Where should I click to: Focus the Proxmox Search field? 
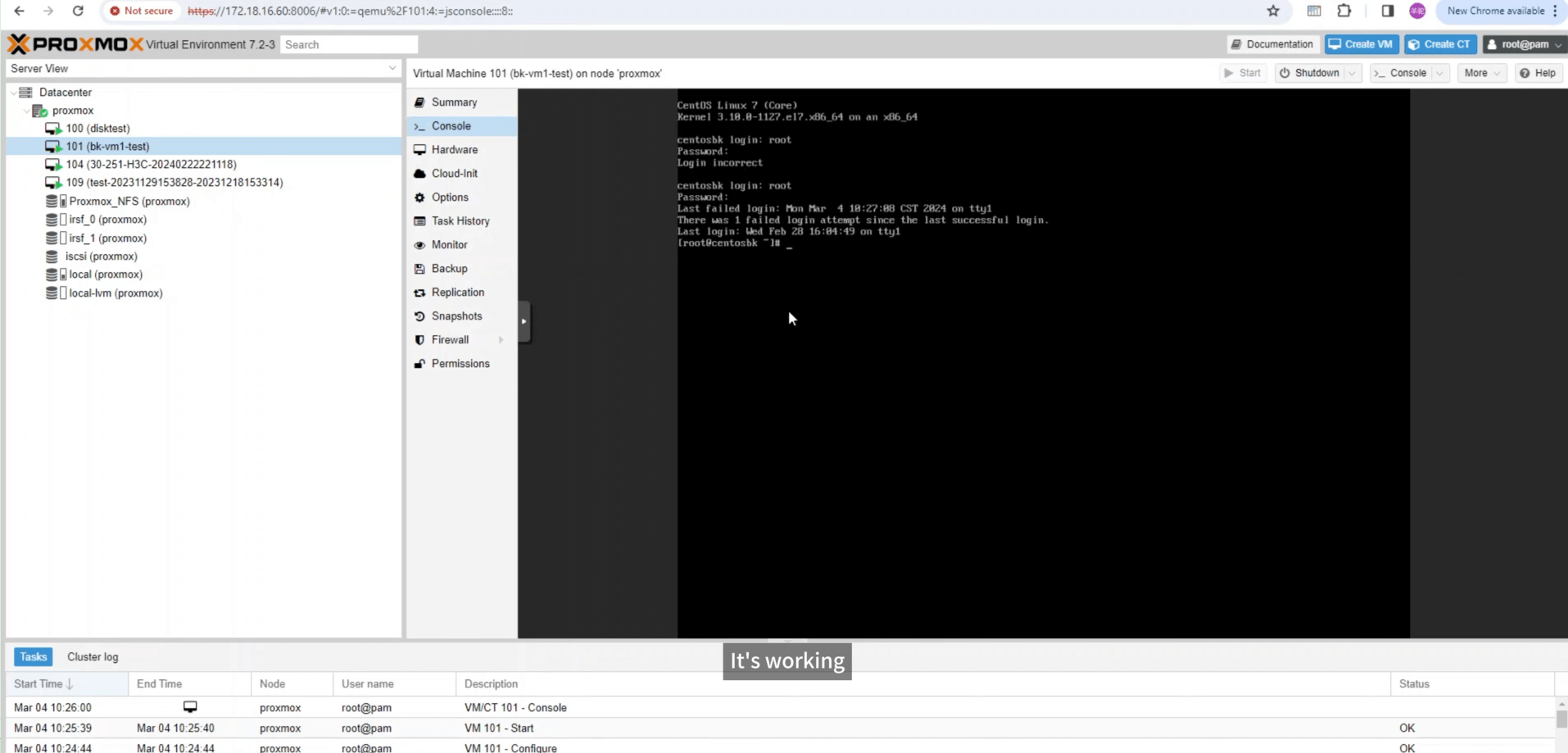pyautogui.click(x=349, y=44)
